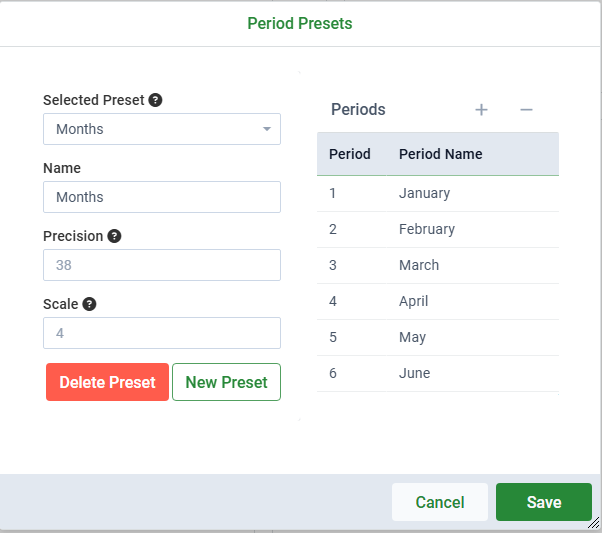Screen dimensions: 602x533
Task: Click the Scale input field
Action: (162, 333)
